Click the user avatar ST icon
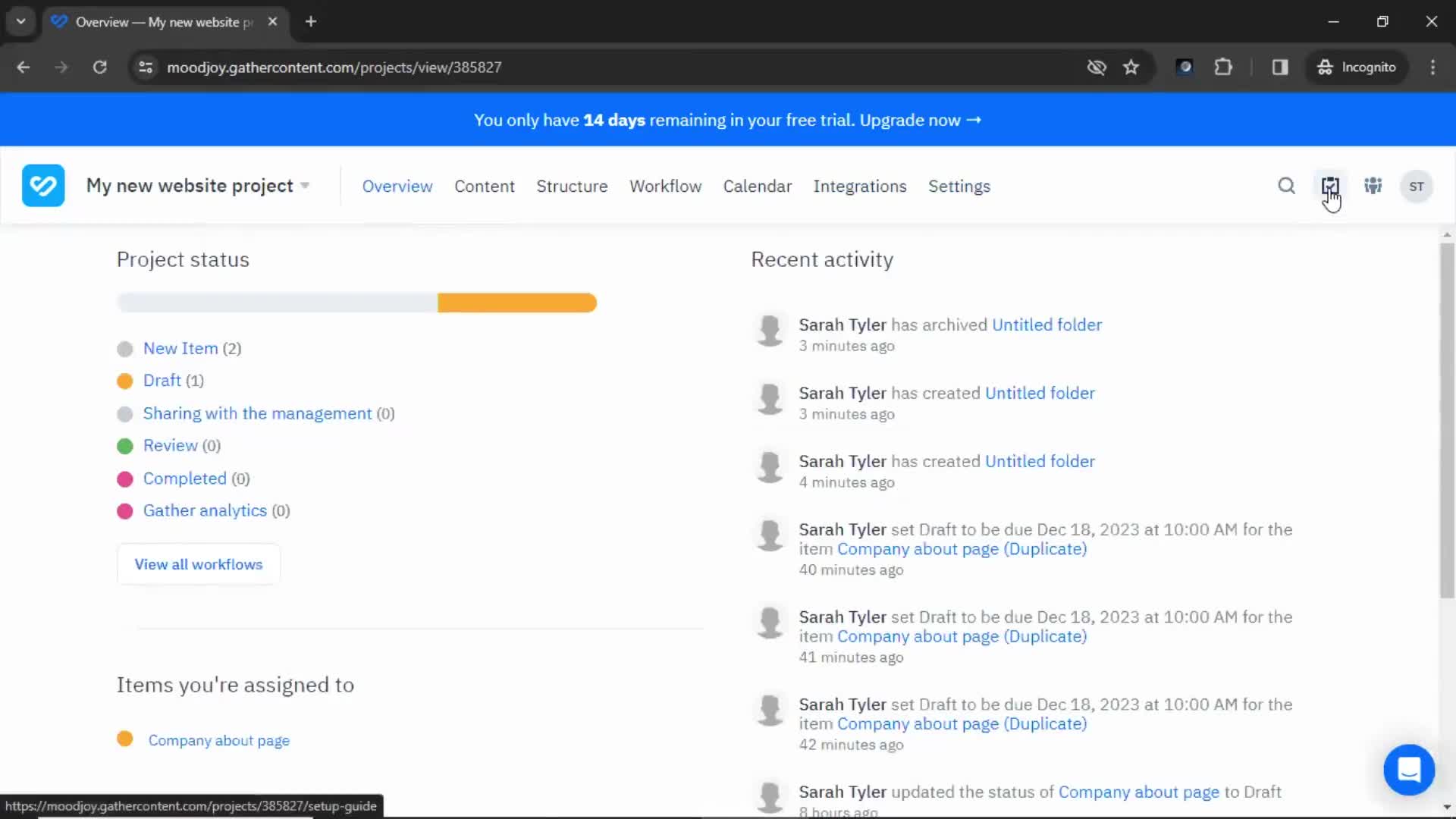This screenshot has width=1456, height=819. click(x=1417, y=185)
